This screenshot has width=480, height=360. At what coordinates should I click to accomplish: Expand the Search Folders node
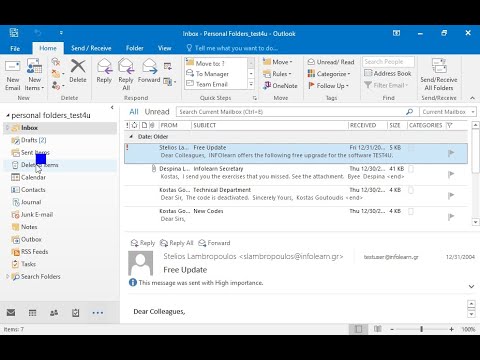[7, 276]
